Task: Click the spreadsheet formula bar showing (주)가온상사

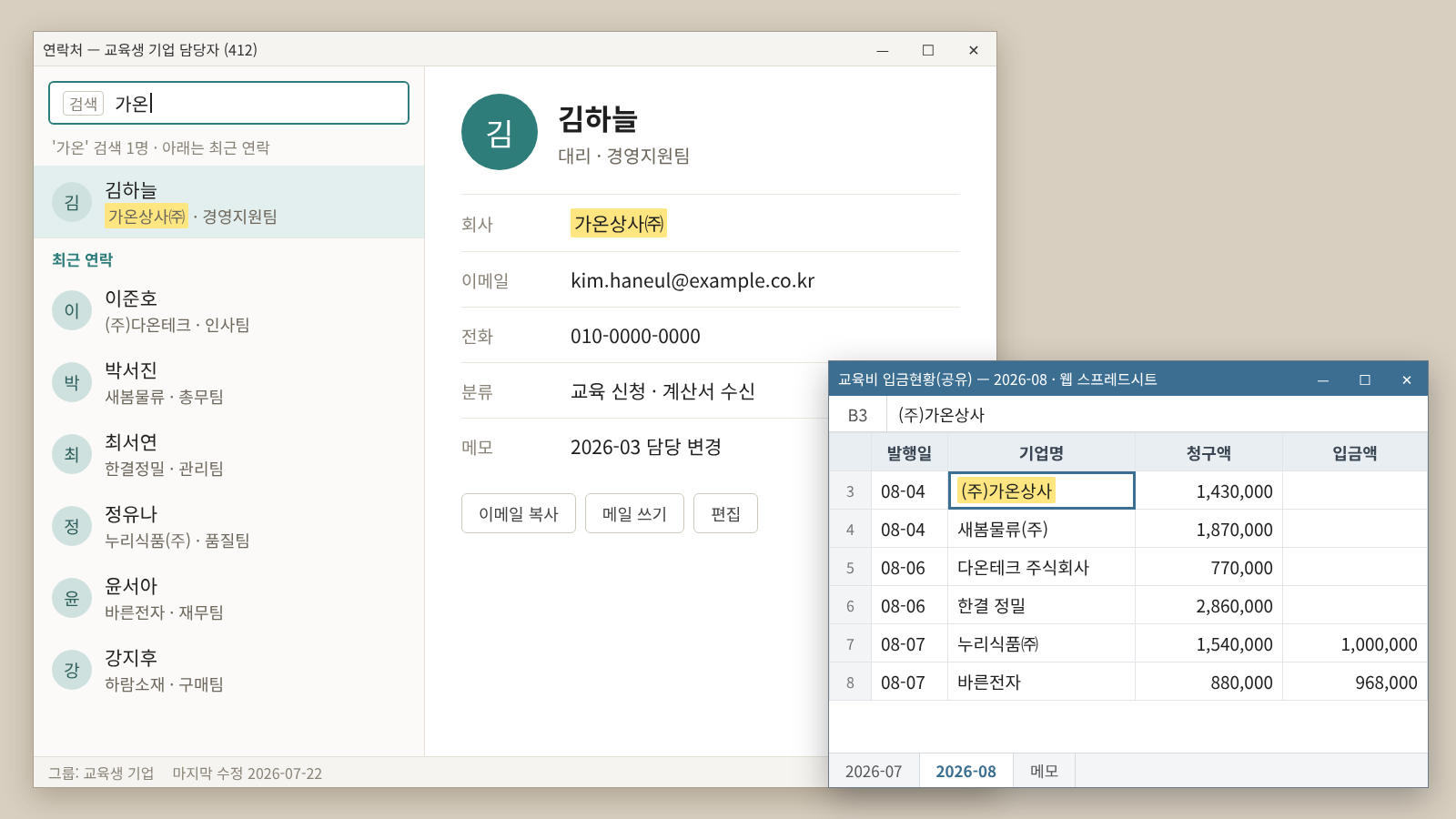Action: (1157, 415)
